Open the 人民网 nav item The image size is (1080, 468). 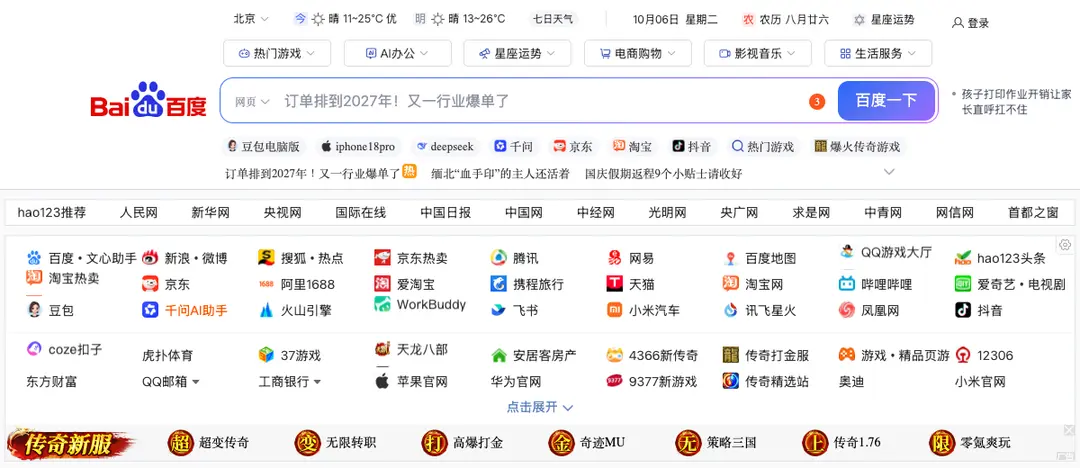click(x=138, y=212)
